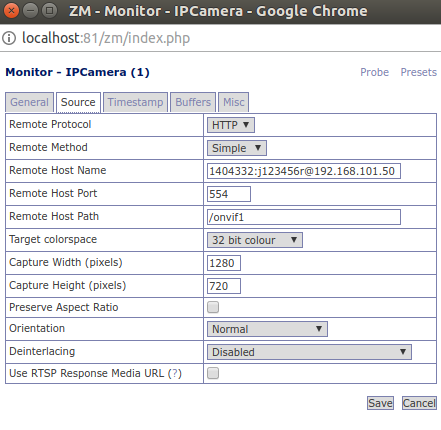Switch to the Timestamp tab

pos(135,102)
